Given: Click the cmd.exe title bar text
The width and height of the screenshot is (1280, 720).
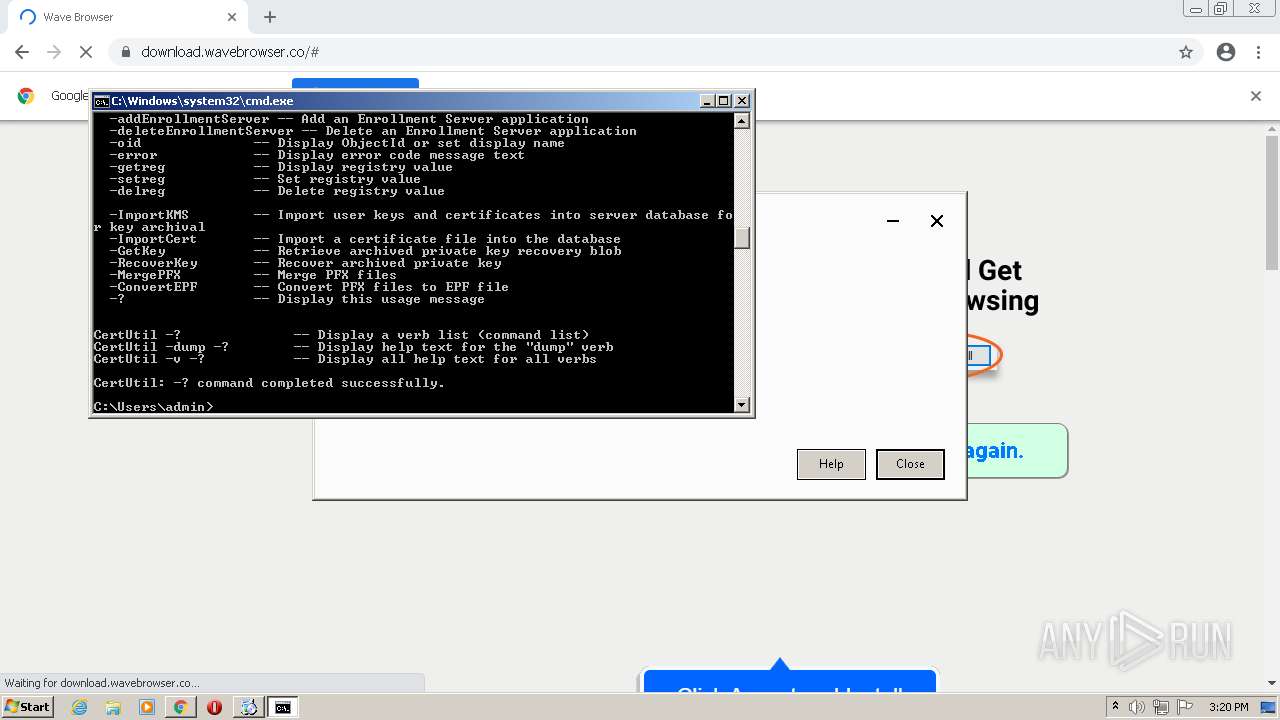Looking at the screenshot, I should pyautogui.click(x=202, y=101).
